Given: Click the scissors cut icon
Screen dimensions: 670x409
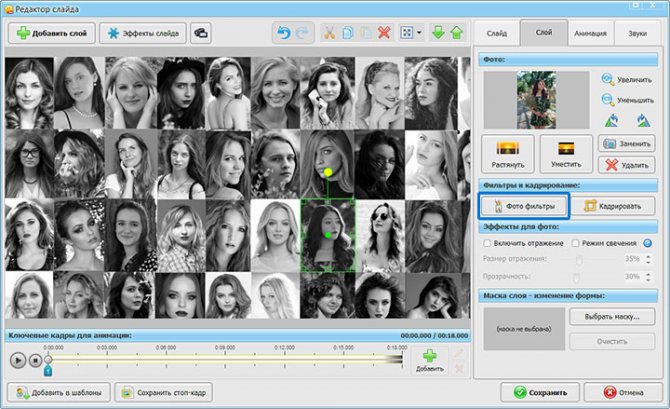Looking at the screenshot, I should click(x=328, y=33).
